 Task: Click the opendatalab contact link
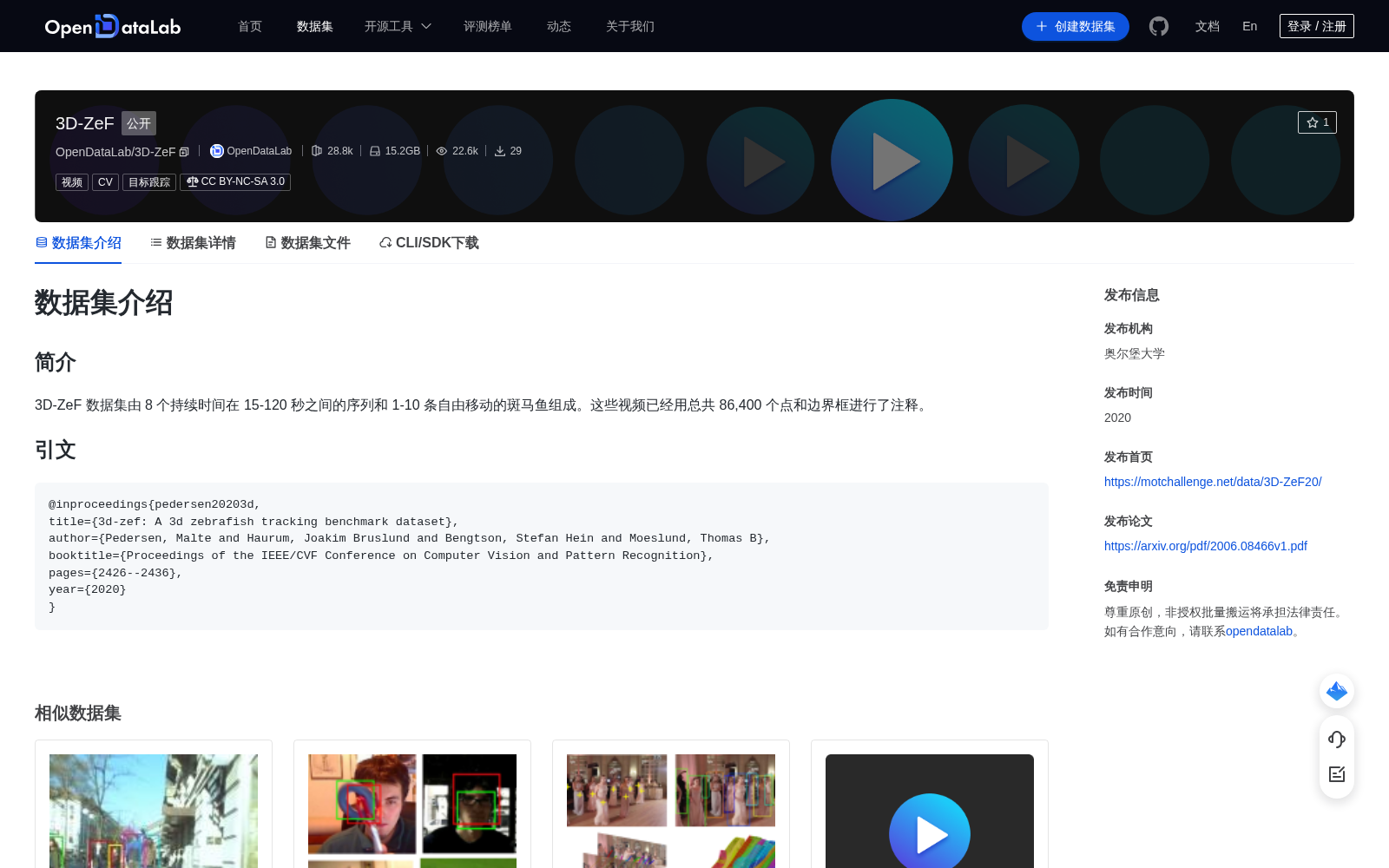(1259, 631)
